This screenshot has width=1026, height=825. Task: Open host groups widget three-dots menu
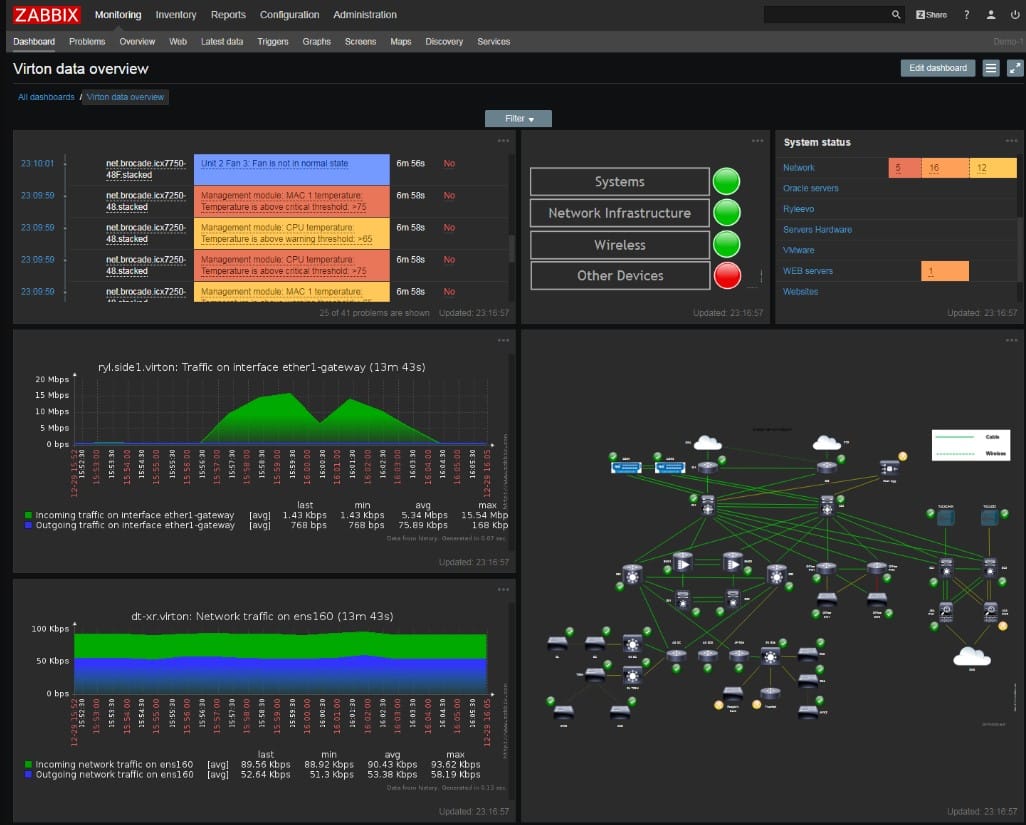click(x=758, y=141)
